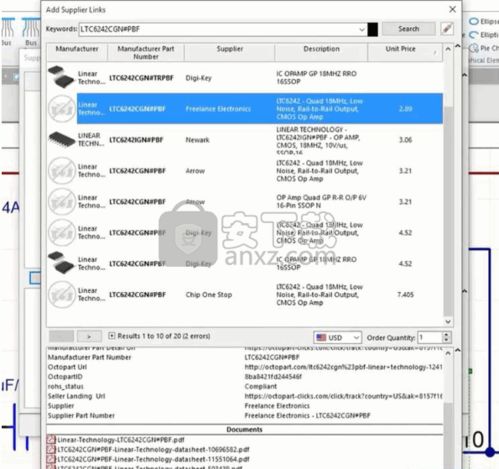Click the 7.405 unit price cell
Image resolution: width=499 pixels, height=469 pixels.
[x=405, y=295]
